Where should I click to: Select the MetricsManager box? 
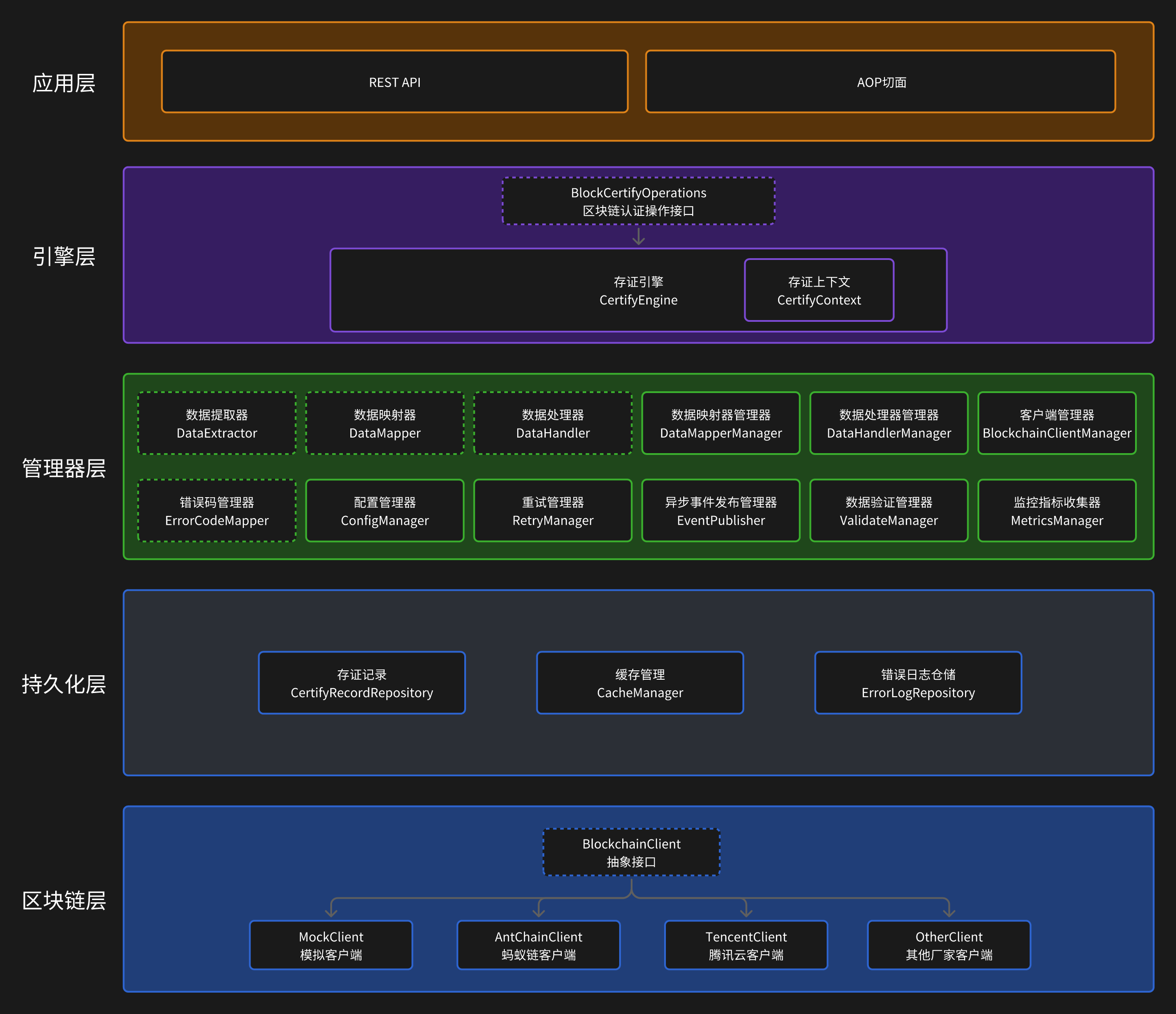coord(1056,511)
